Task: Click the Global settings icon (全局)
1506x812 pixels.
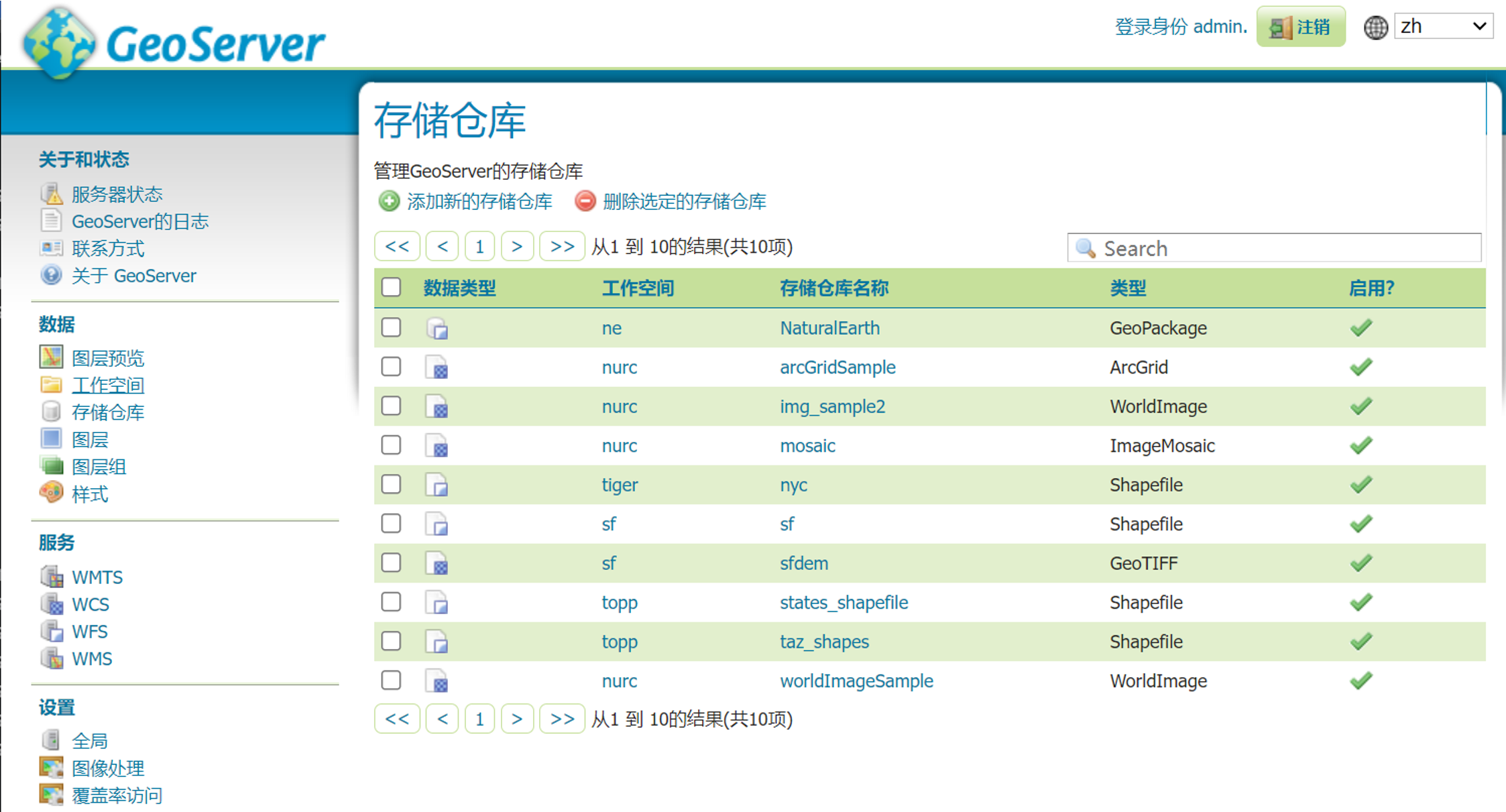Action: pos(52,740)
